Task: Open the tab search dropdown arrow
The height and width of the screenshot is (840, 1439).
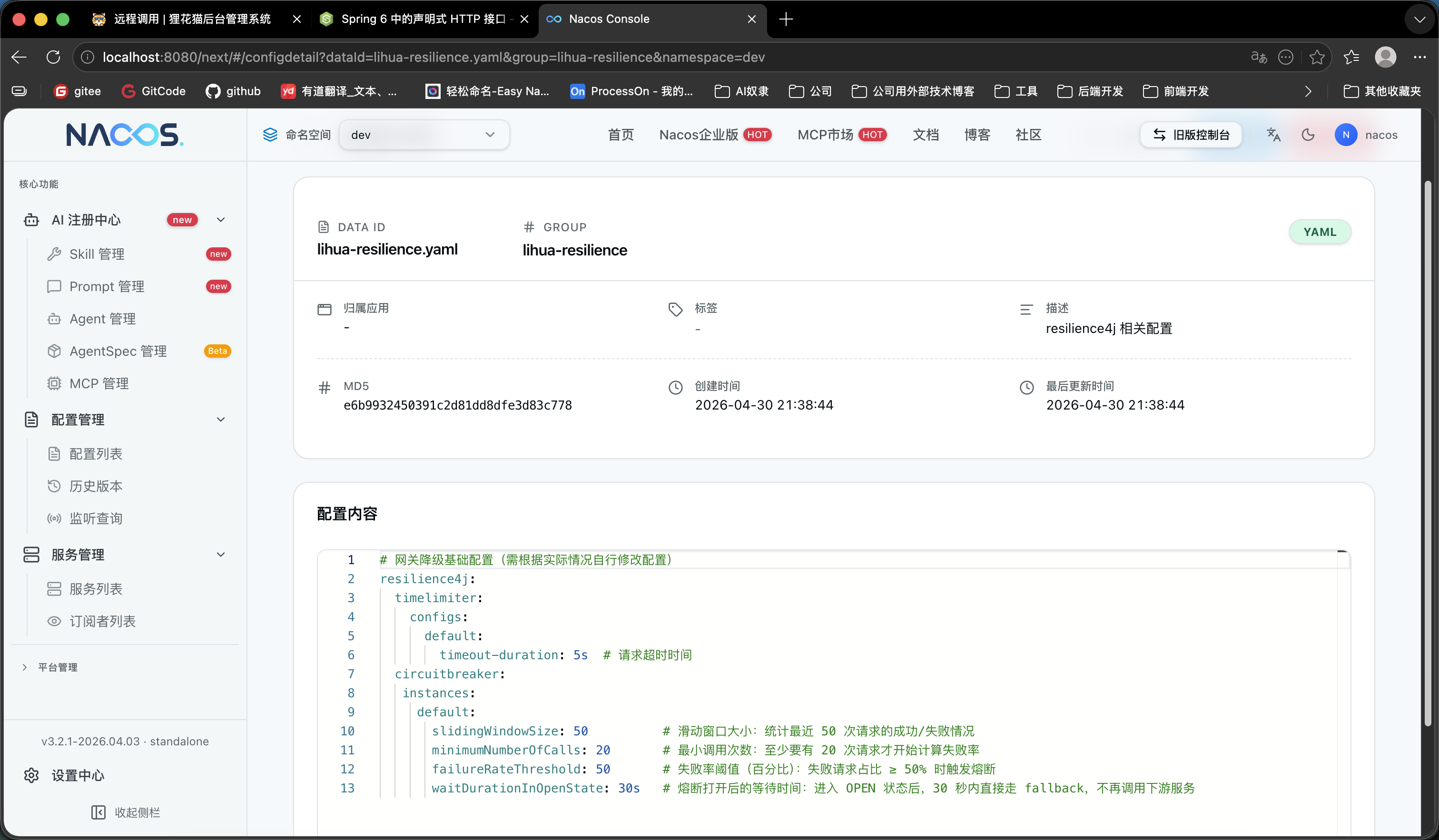Action: click(x=1419, y=20)
